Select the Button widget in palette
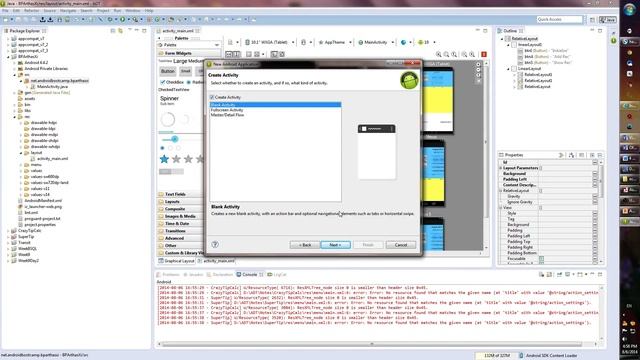 (167, 71)
